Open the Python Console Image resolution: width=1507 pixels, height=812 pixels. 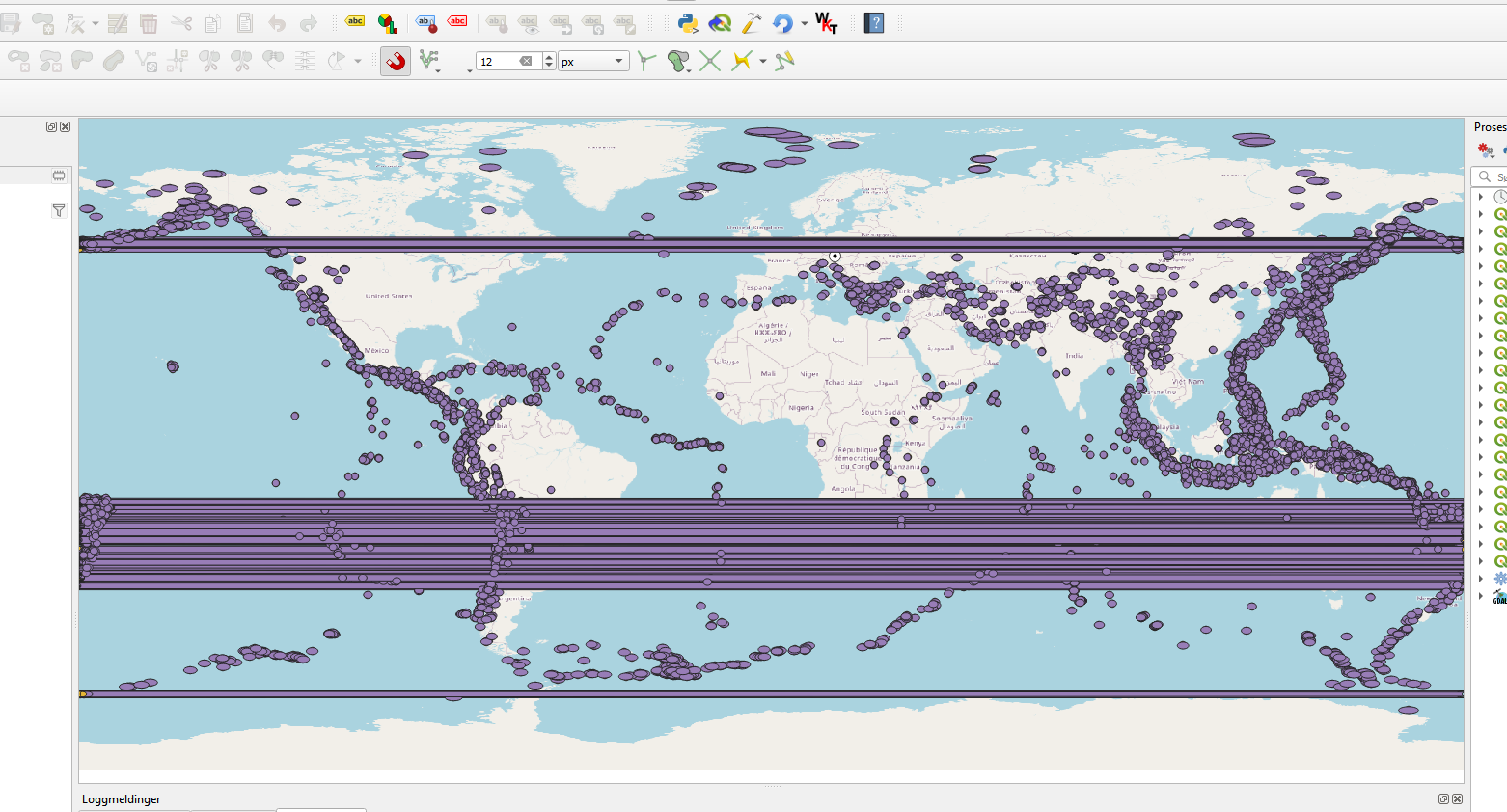point(688,23)
